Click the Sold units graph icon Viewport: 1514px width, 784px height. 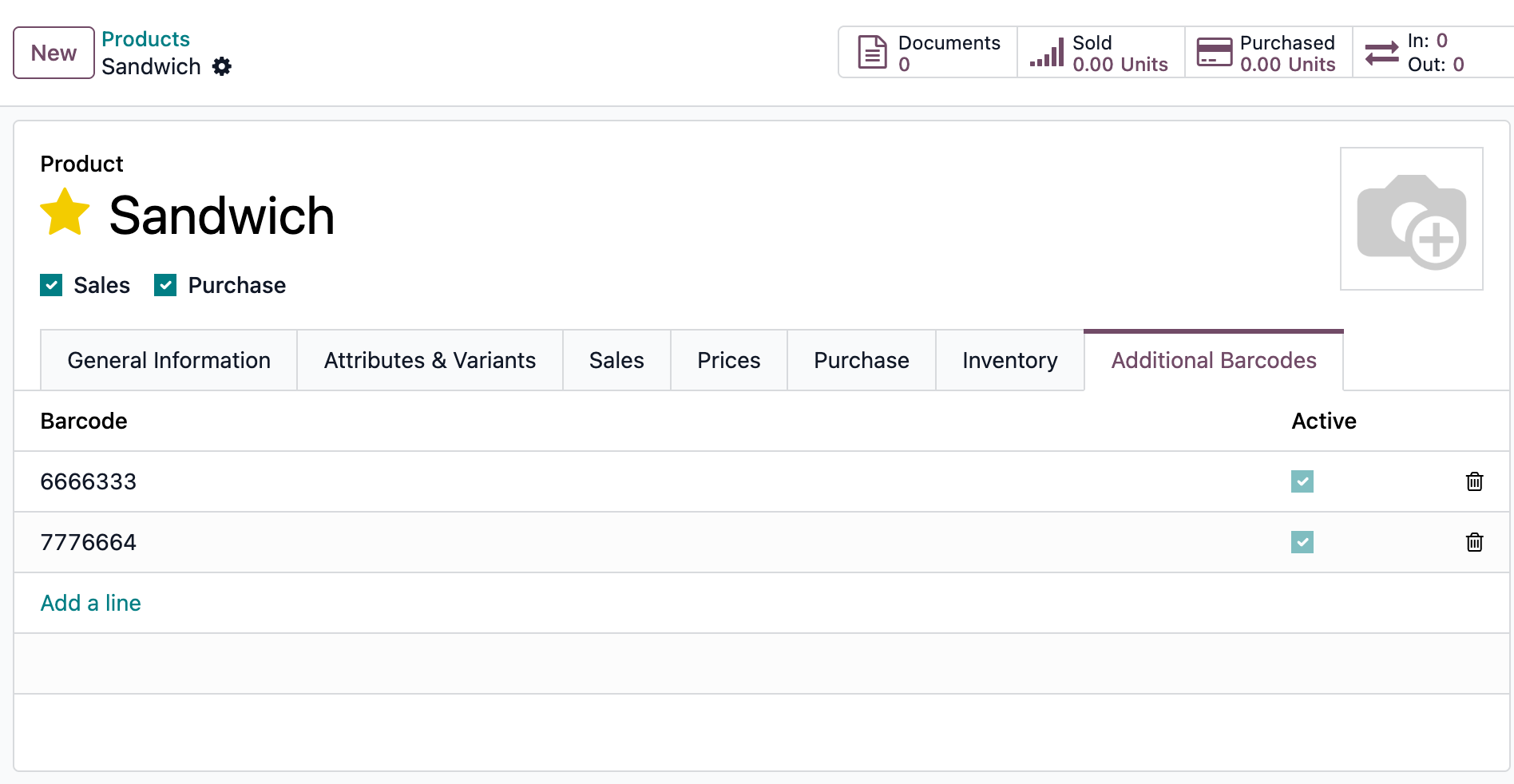click(1048, 52)
